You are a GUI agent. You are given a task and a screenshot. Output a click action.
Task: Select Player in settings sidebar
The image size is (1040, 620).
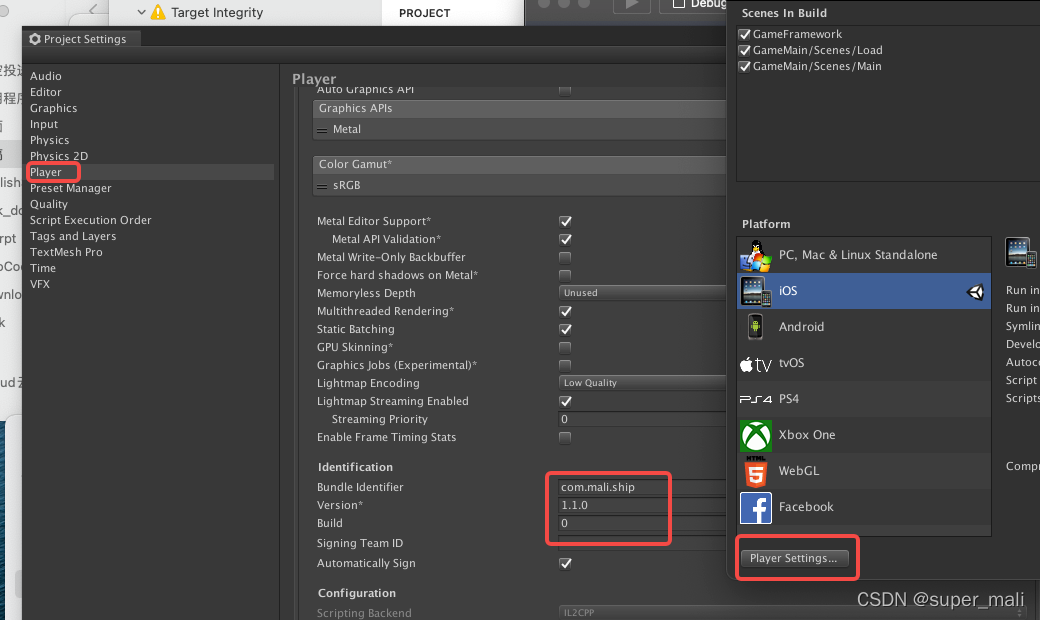(46, 172)
